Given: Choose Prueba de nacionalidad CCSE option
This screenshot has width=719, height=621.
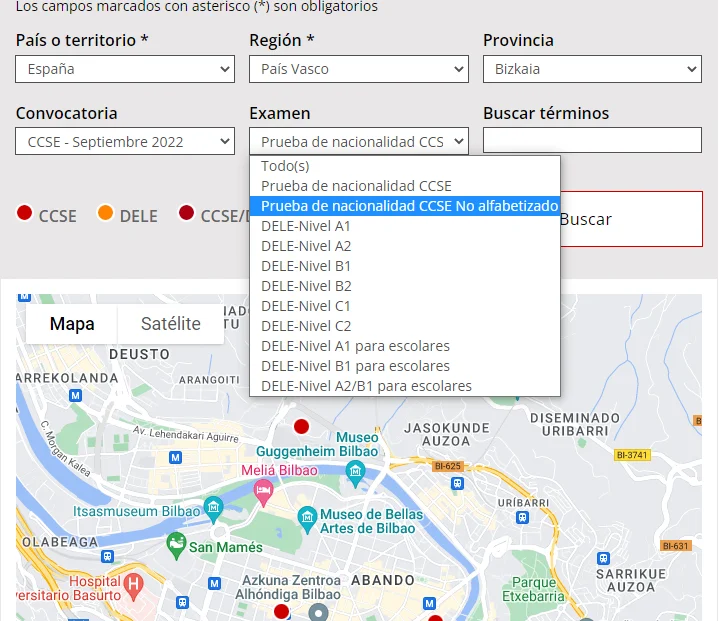Looking at the screenshot, I should coord(404,186).
